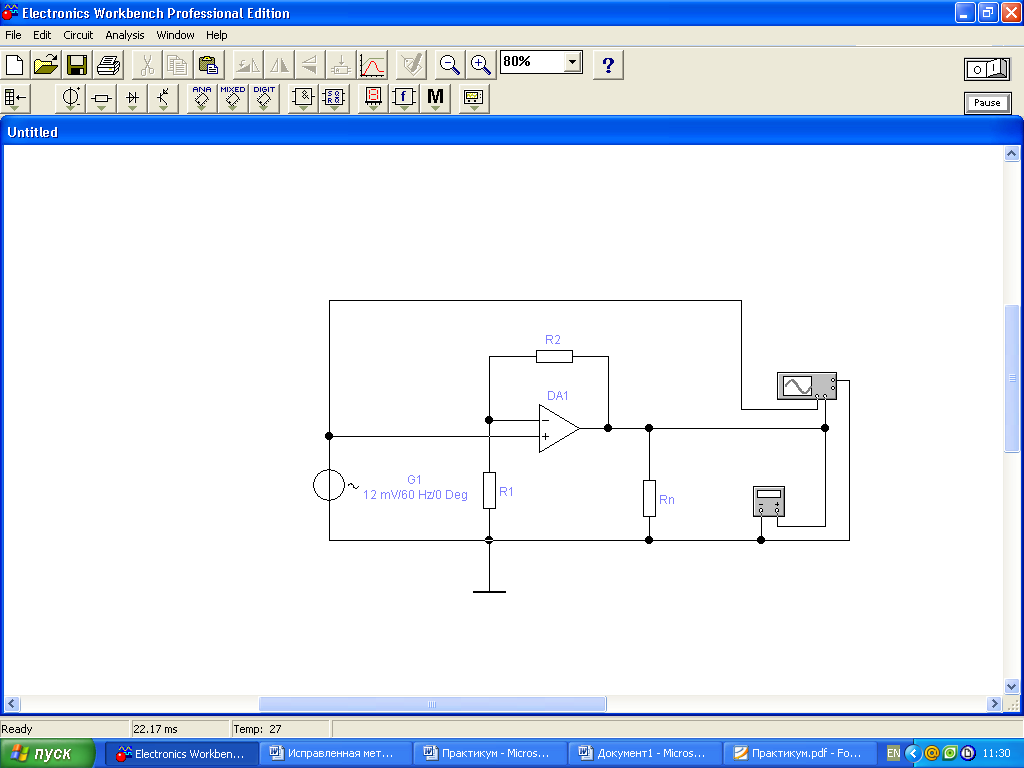This screenshot has height=768, width=1024.
Task: Toggle the simulation power switch
Action: (986, 68)
